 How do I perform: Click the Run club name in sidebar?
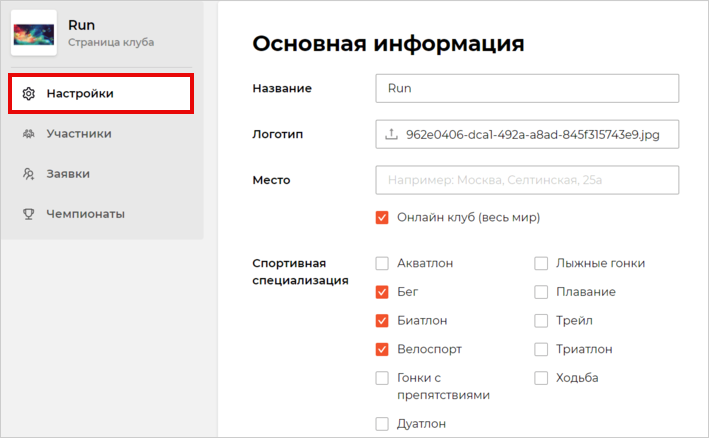tap(81, 25)
